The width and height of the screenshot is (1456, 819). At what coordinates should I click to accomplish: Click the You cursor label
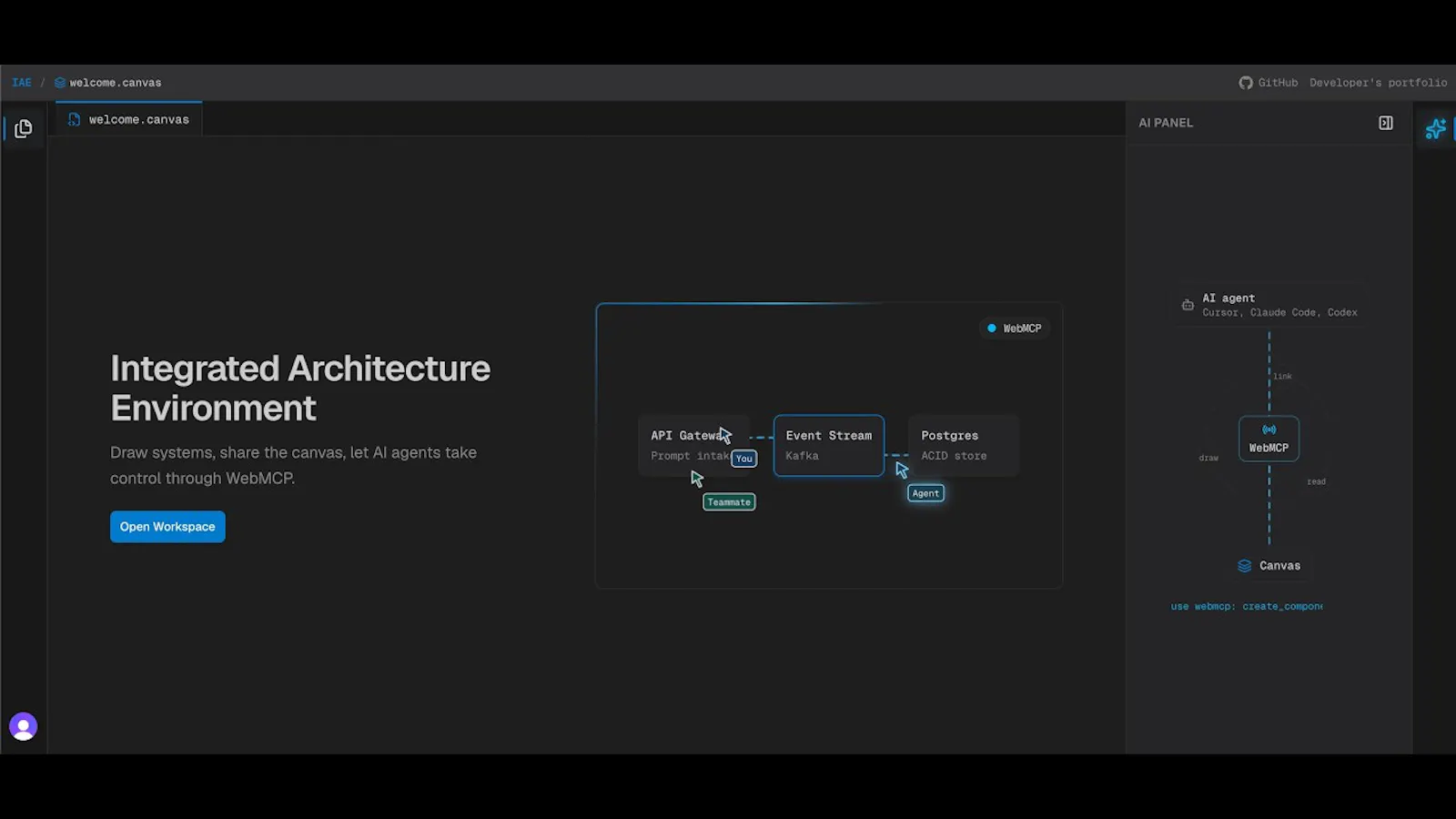coord(744,459)
